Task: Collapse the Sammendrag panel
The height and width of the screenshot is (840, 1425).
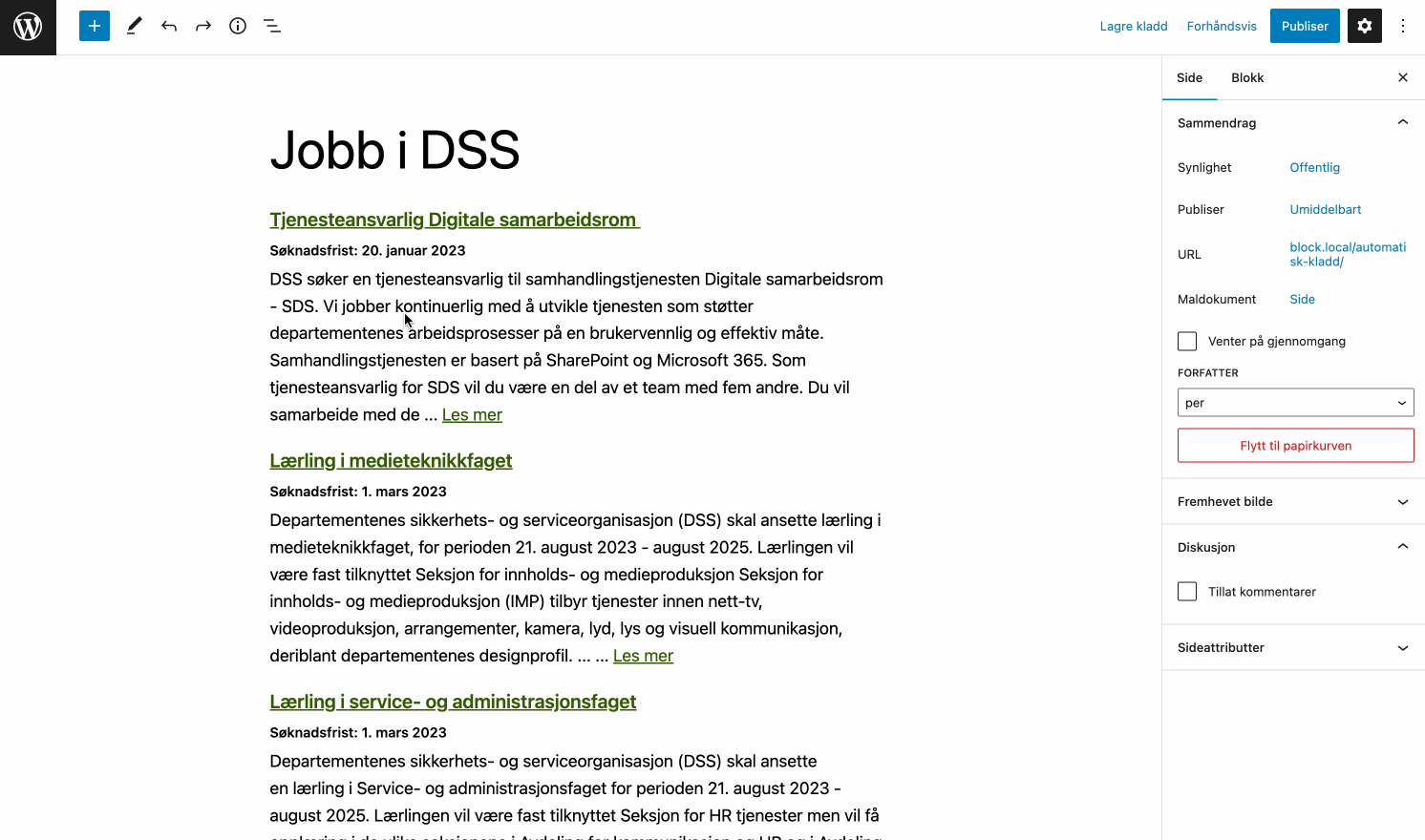Action: point(1293,123)
